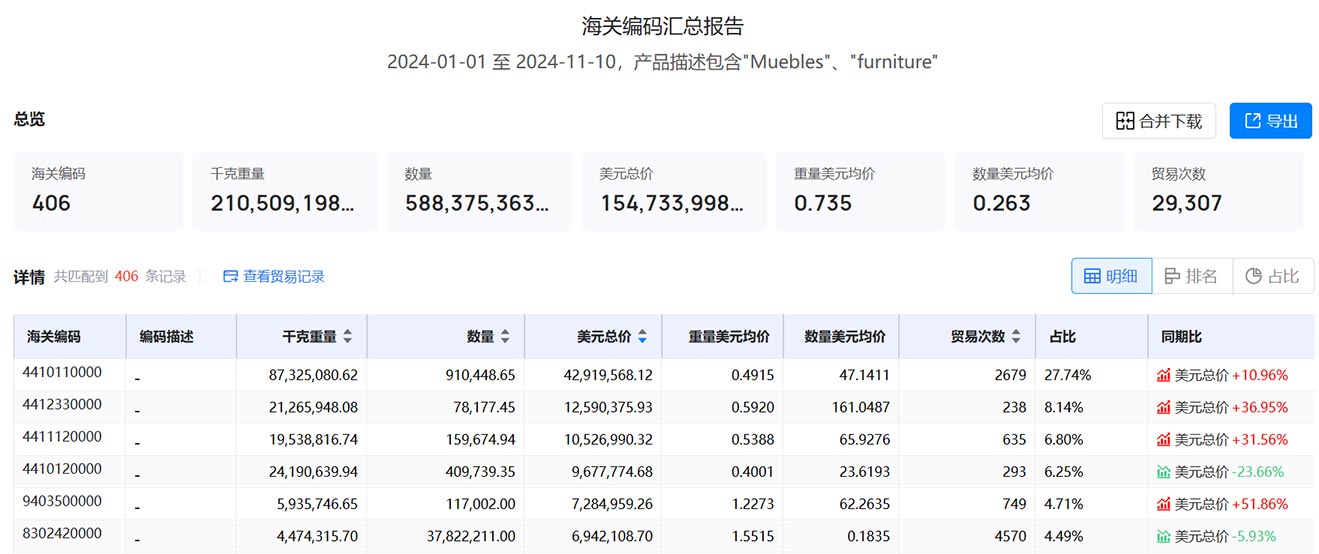Click the 海关编码 summary card showing 406
1319x554 pixels.
coord(98,191)
